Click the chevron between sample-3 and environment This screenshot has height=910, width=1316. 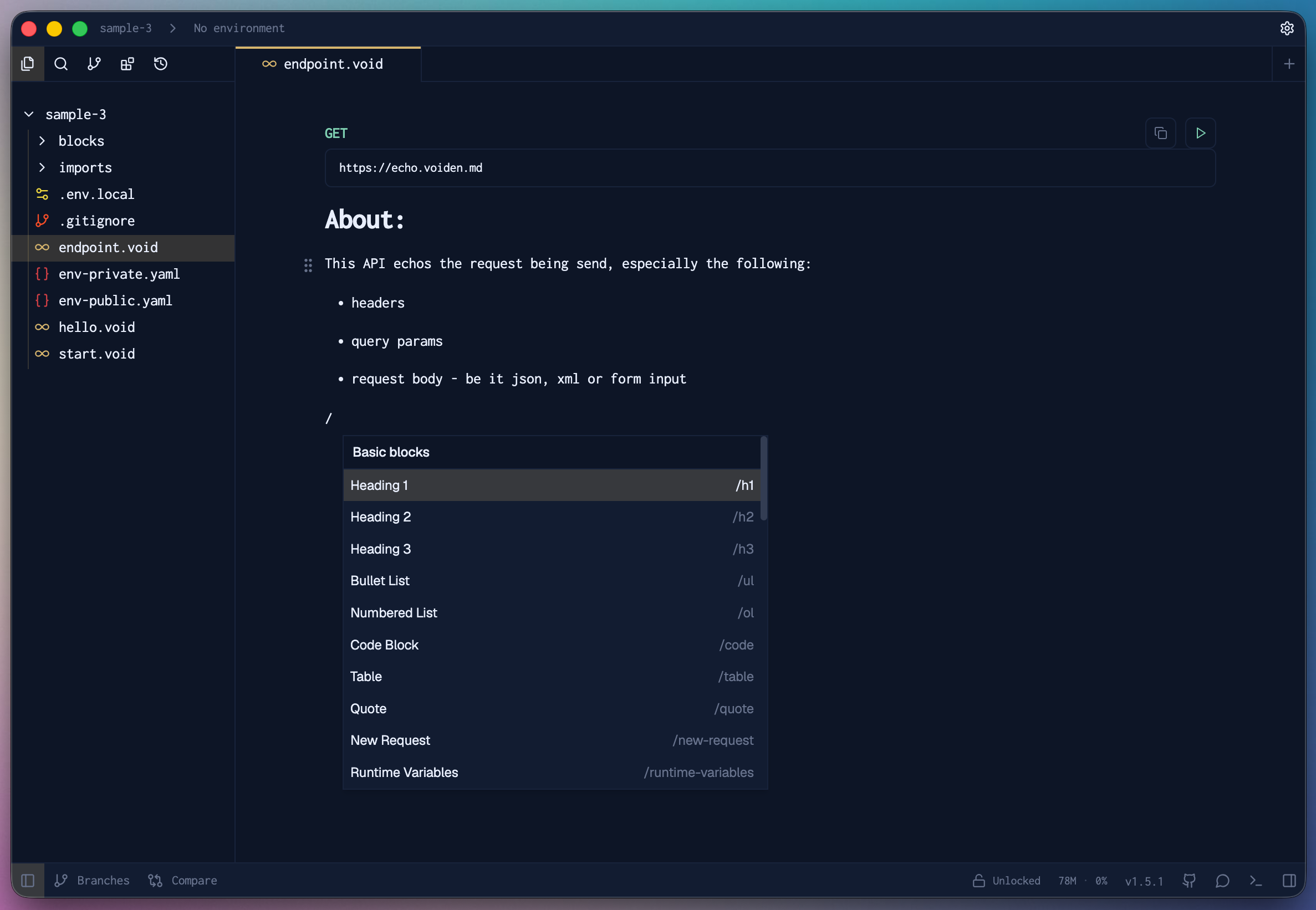click(x=173, y=28)
